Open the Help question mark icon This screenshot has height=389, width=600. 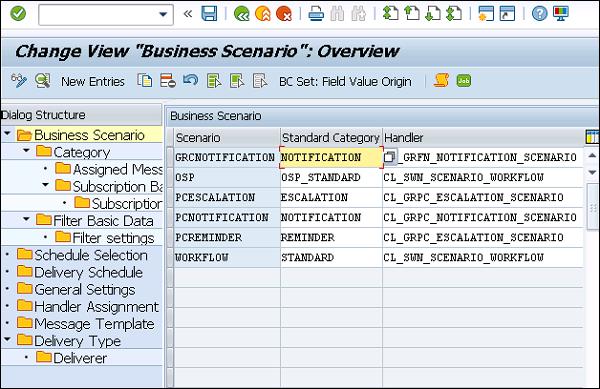click(x=540, y=14)
